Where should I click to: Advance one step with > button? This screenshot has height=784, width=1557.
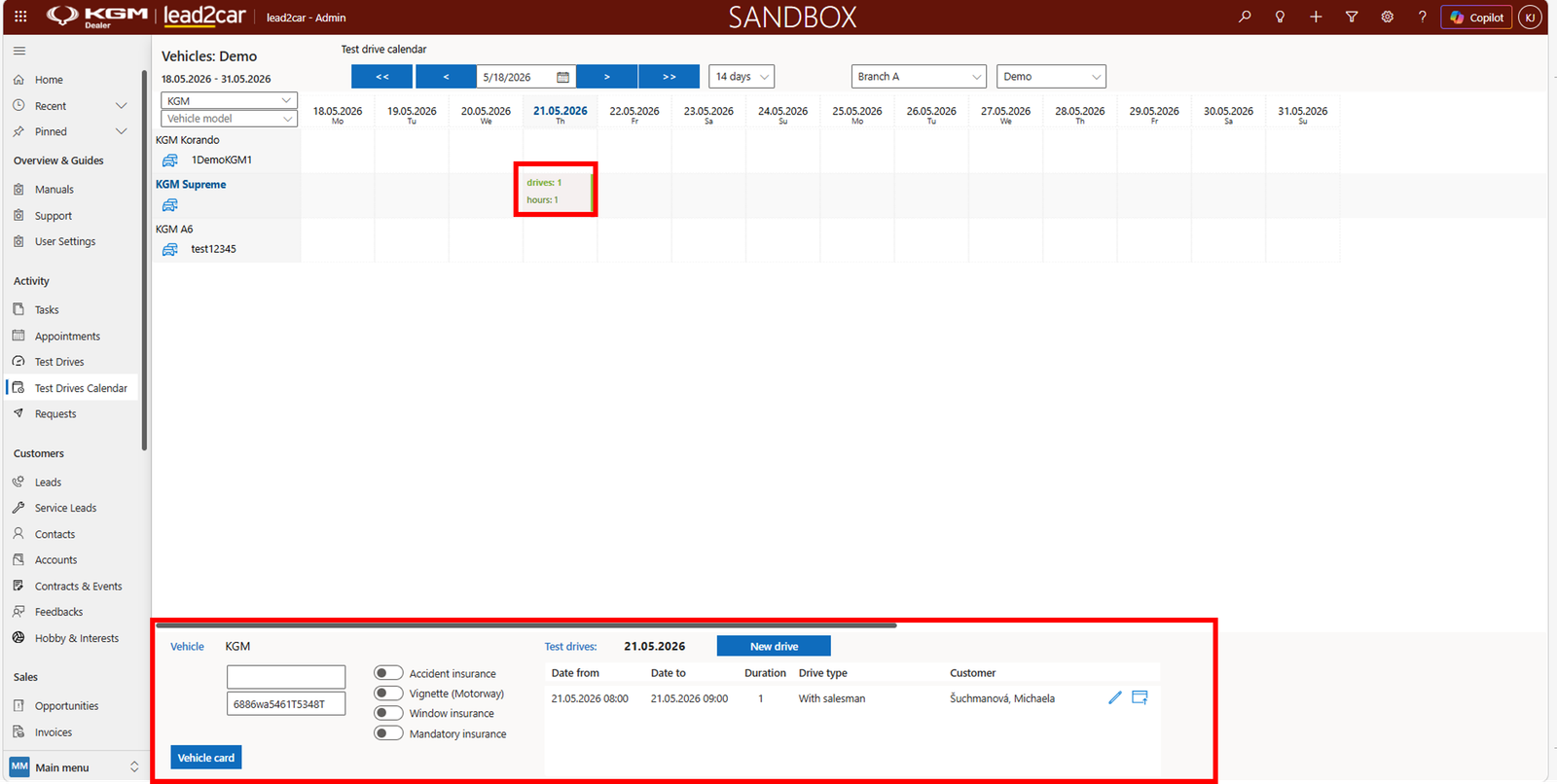tap(607, 77)
